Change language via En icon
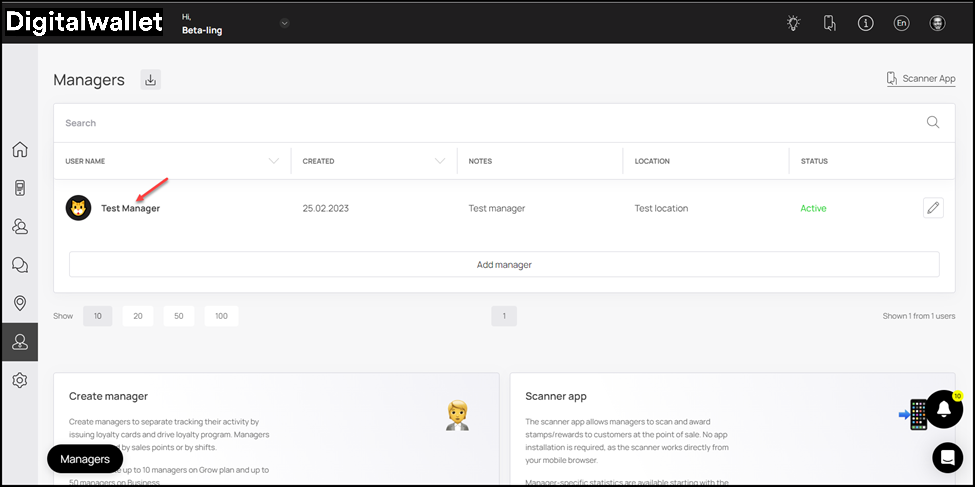The image size is (975, 487). (x=901, y=23)
